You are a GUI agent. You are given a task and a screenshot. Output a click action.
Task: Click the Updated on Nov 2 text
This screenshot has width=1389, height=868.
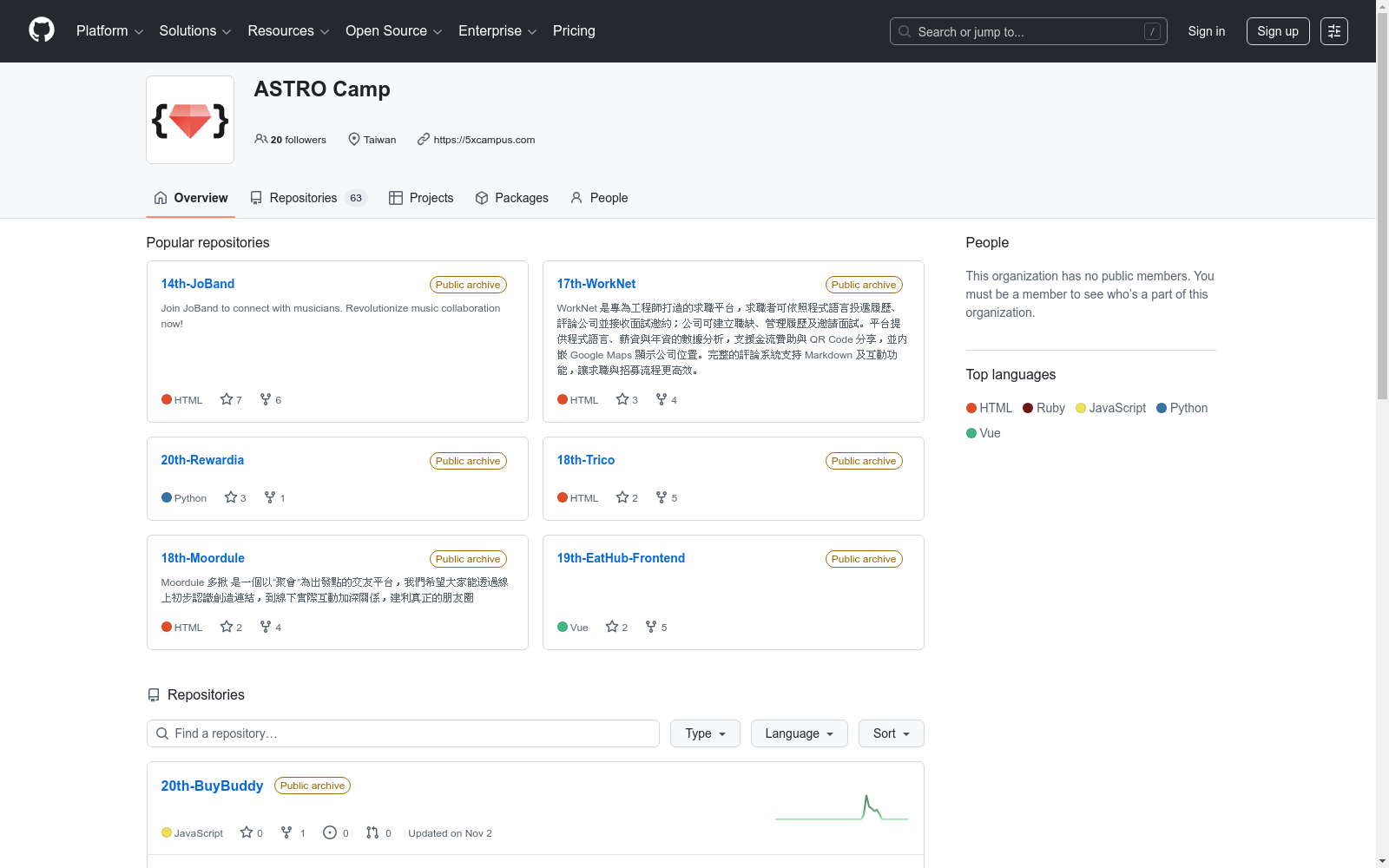450,833
